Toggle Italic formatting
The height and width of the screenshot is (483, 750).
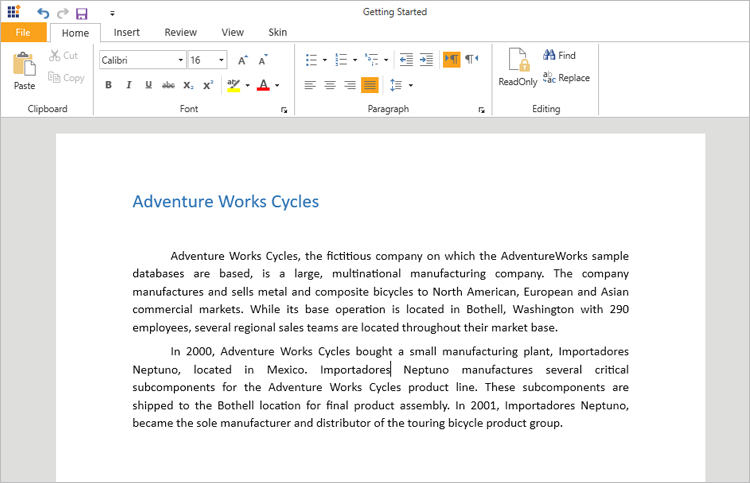click(x=129, y=85)
